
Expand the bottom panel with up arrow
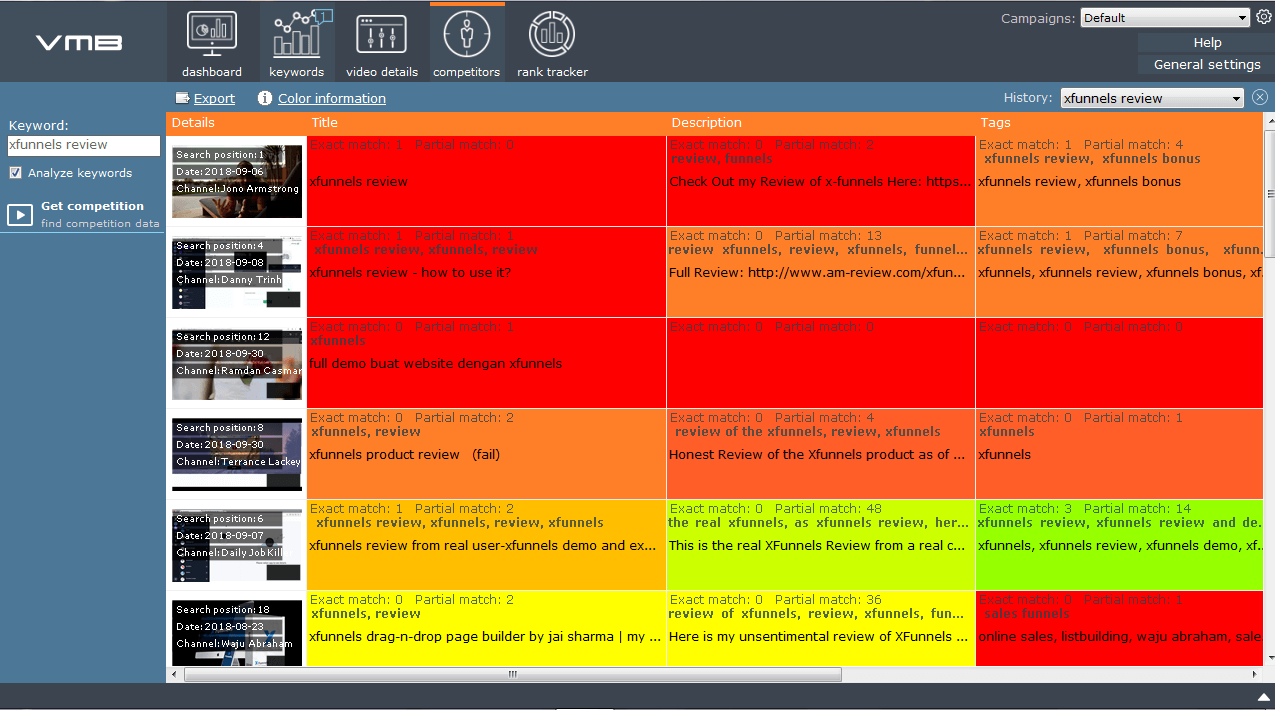1263,697
